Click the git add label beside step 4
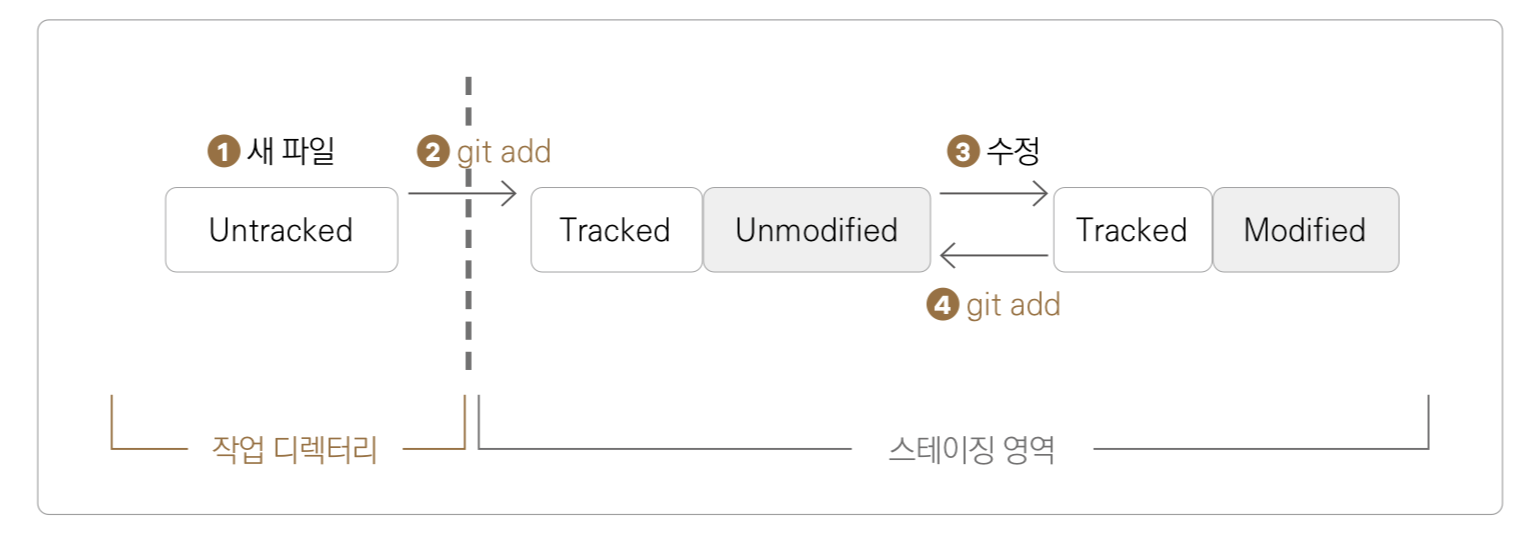The width and height of the screenshot is (1540, 534). point(1013,304)
